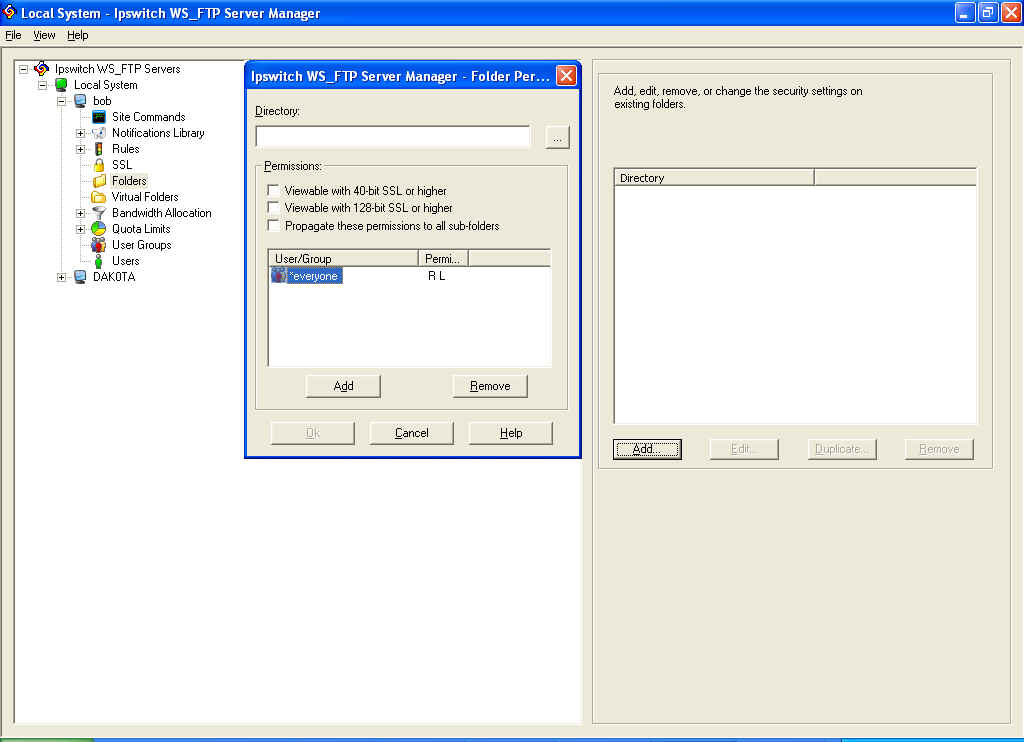Click the Duplicate... button in the Folders panel

(842, 449)
